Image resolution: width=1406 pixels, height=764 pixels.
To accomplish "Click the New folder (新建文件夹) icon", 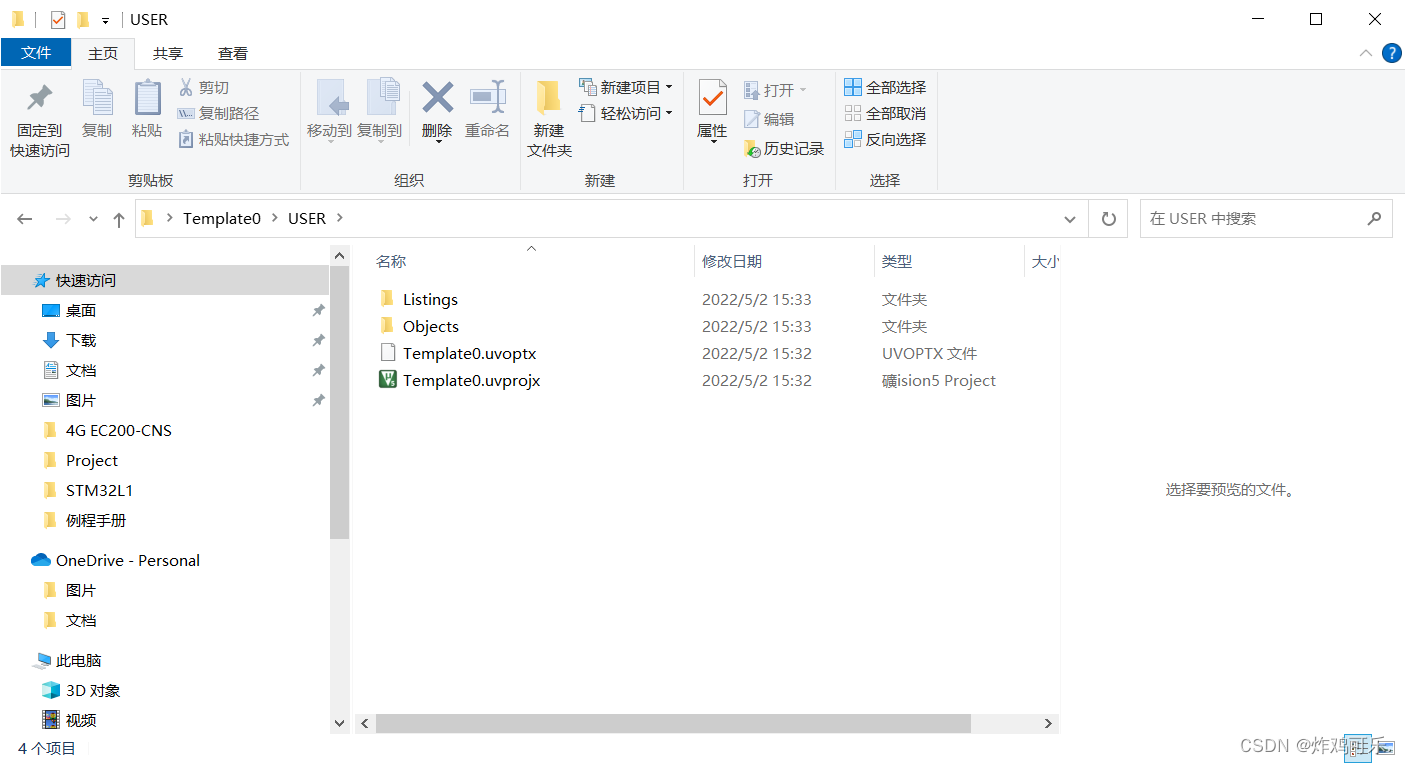I will point(549,98).
